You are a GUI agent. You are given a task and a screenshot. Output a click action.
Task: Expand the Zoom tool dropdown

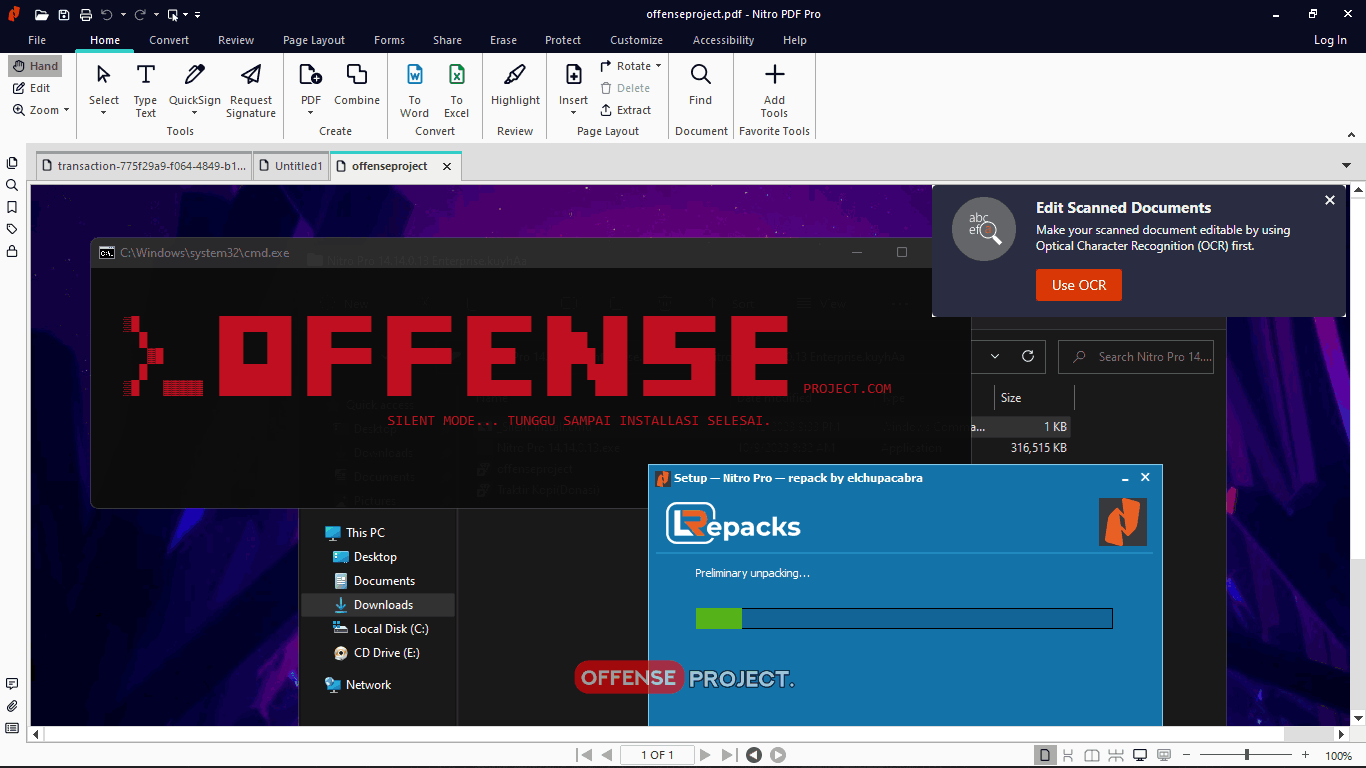click(x=66, y=110)
